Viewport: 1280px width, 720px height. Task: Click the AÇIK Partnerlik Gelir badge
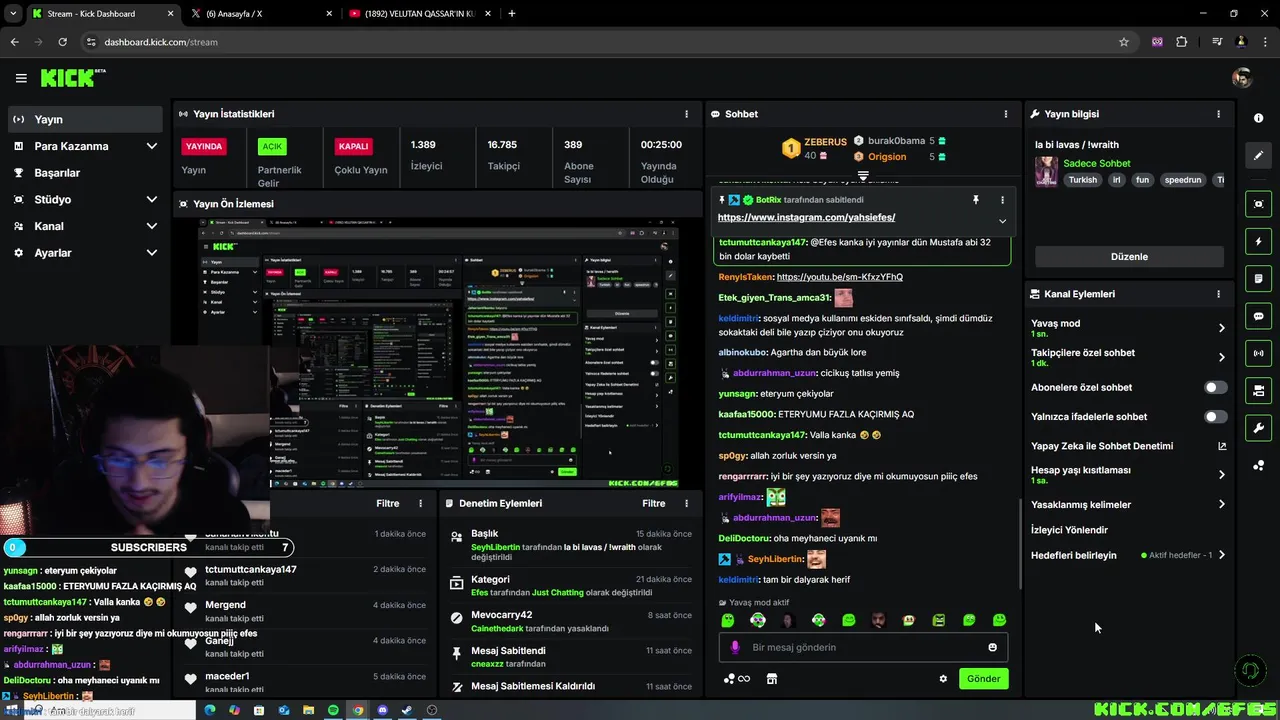point(272,146)
